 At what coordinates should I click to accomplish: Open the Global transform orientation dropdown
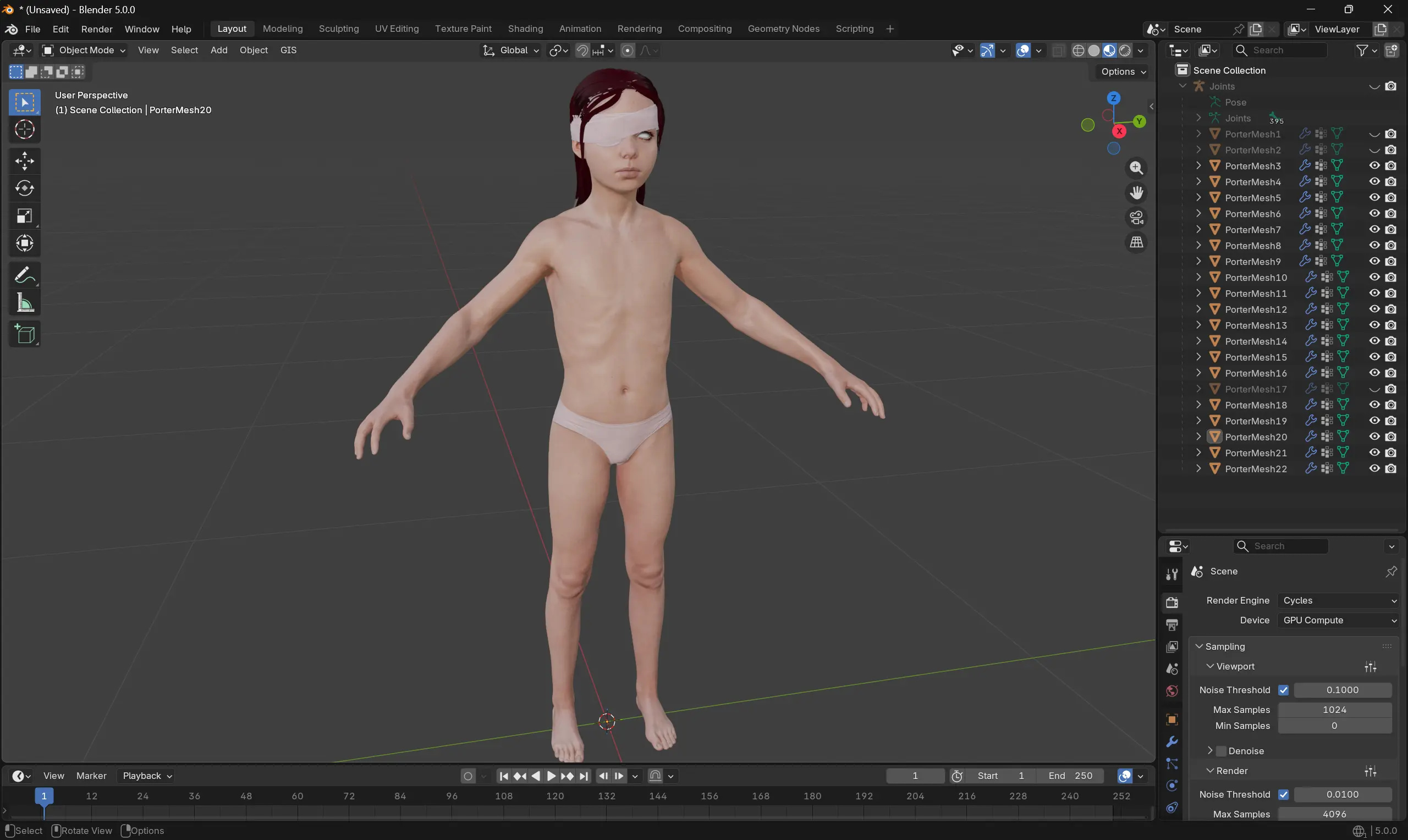pos(510,51)
